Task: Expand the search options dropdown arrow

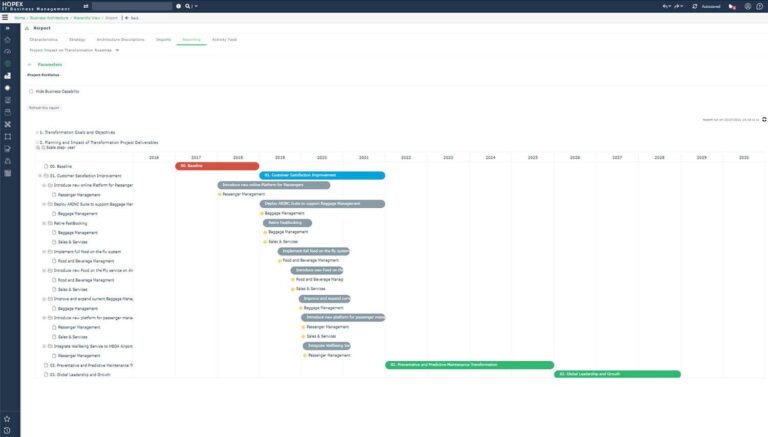Action: click(x=196, y=6)
